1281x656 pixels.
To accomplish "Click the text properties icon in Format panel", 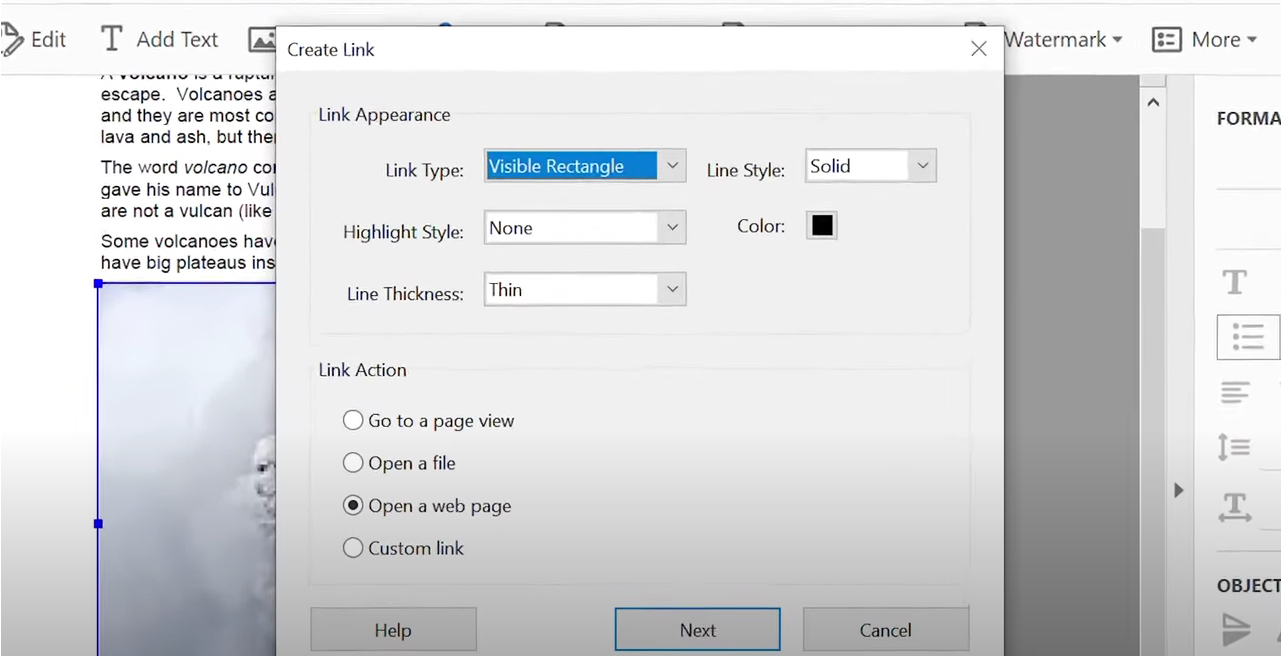I will click(x=1234, y=283).
